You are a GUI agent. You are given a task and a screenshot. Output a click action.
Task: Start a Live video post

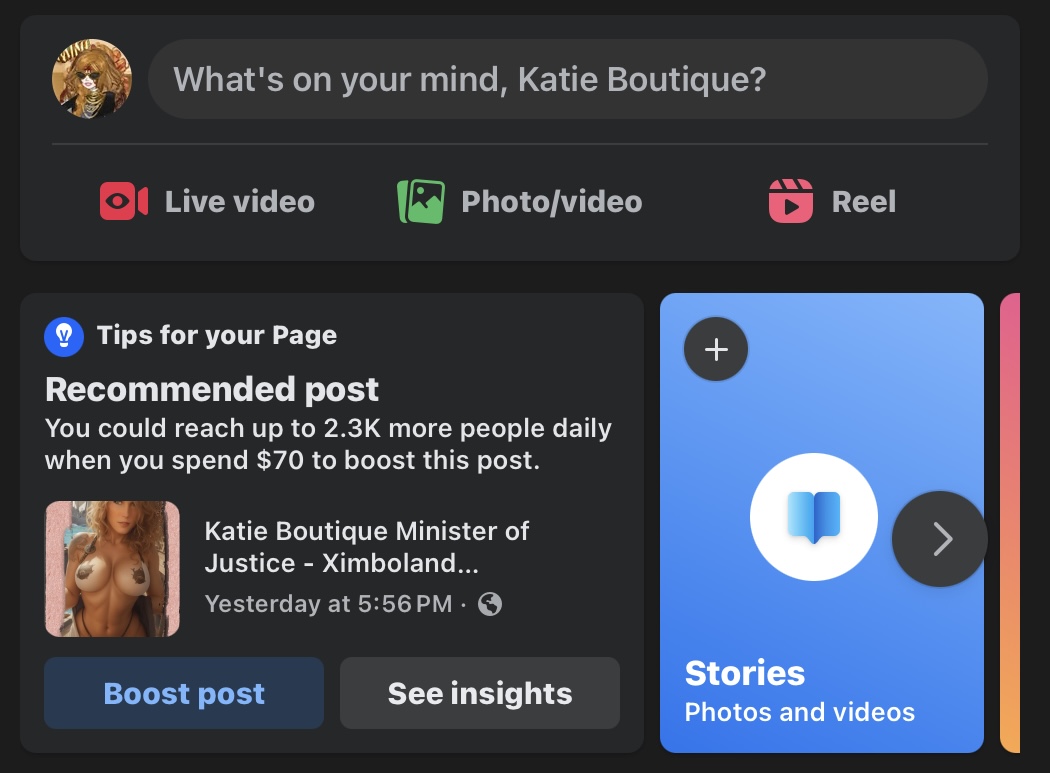(x=207, y=201)
